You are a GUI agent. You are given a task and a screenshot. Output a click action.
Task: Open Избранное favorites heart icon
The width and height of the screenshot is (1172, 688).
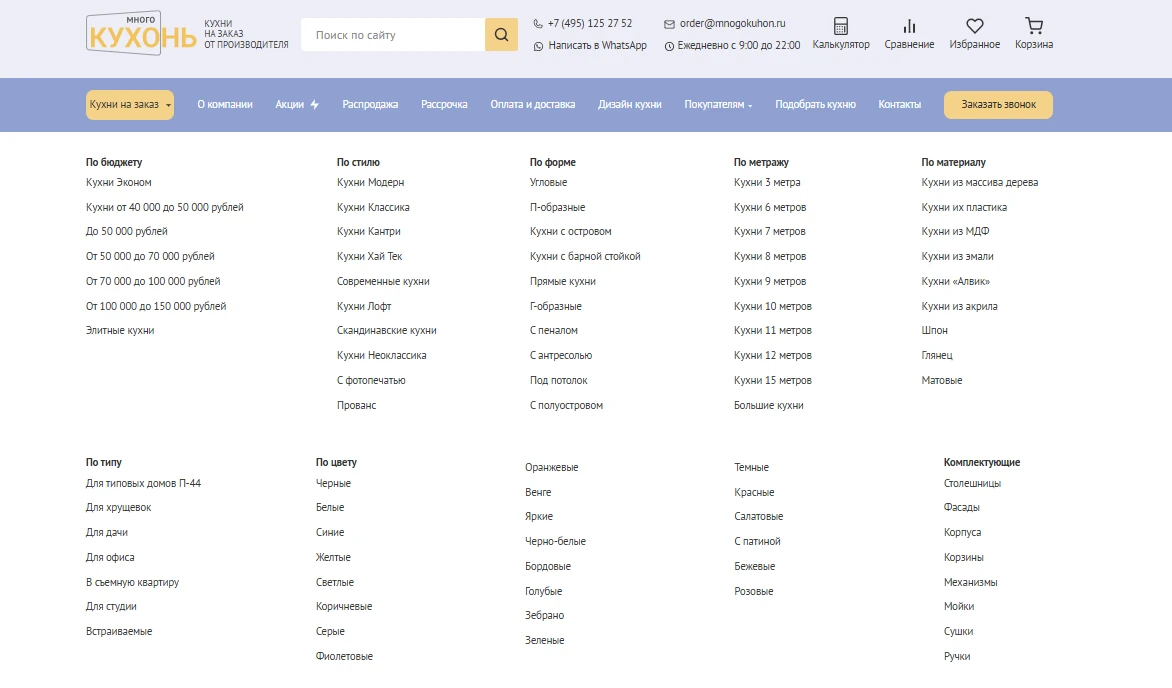[974, 27]
